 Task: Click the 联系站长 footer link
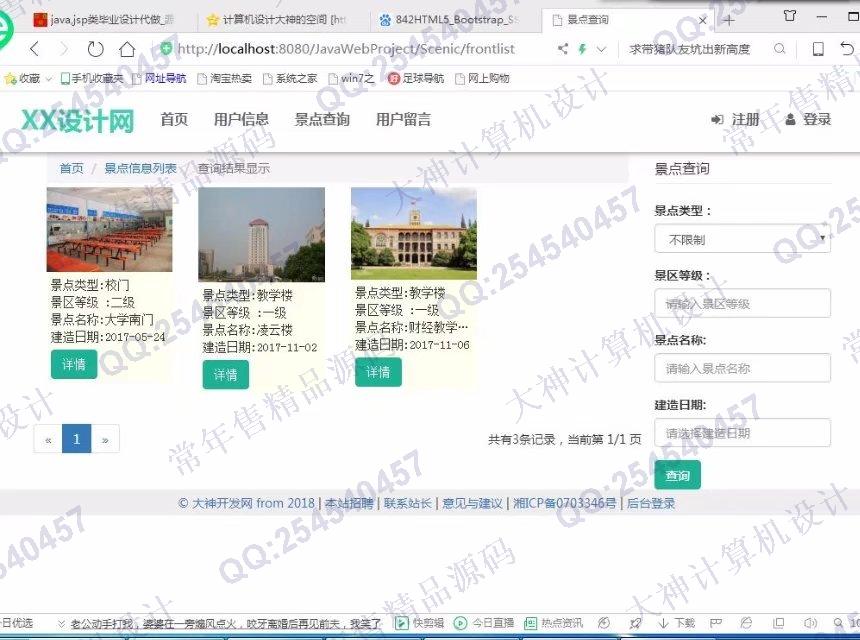tap(408, 503)
